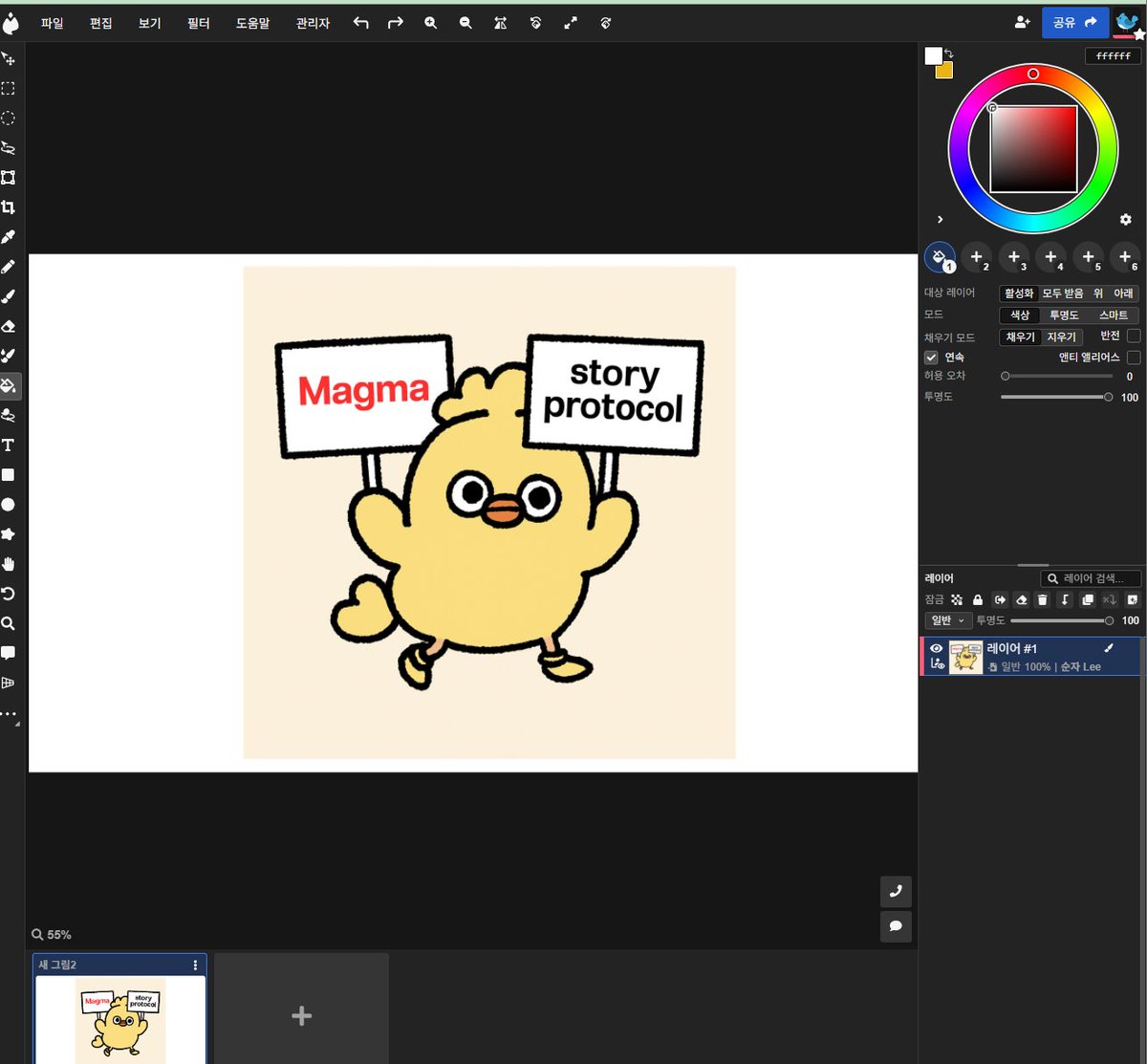Uncheck the 연속 checkbox
Screen dimensions: 1147x1064
[931, 357]
